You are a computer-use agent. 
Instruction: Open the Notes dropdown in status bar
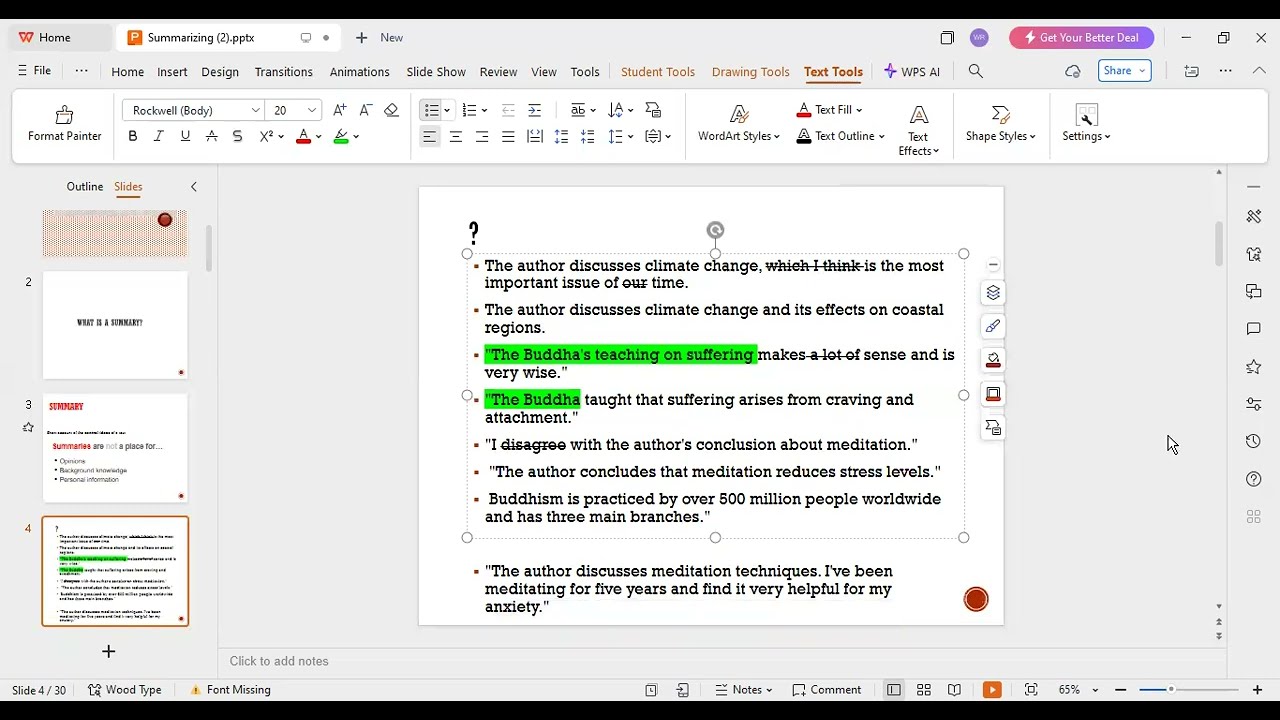[743, 690]
